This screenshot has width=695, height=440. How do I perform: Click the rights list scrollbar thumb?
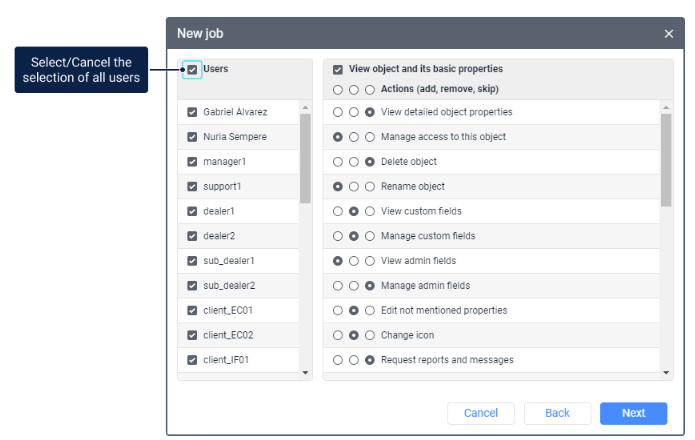point(666,160)
